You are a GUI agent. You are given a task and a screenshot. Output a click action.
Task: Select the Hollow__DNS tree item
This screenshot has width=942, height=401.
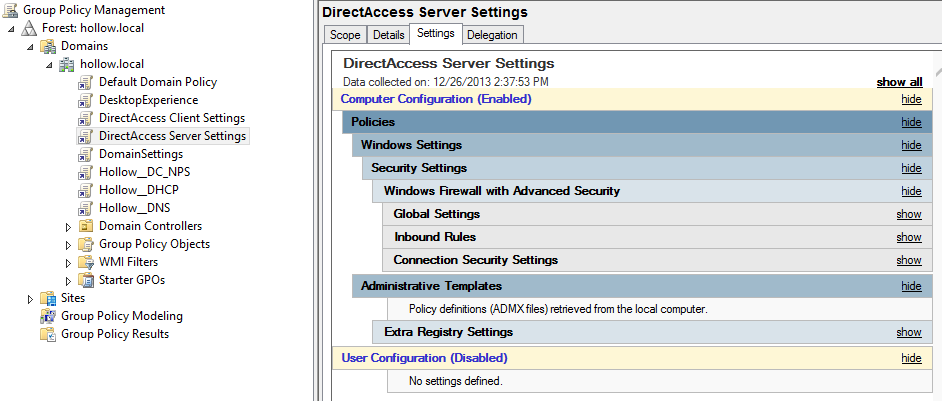pyautogui.click(x=135, y=208)
